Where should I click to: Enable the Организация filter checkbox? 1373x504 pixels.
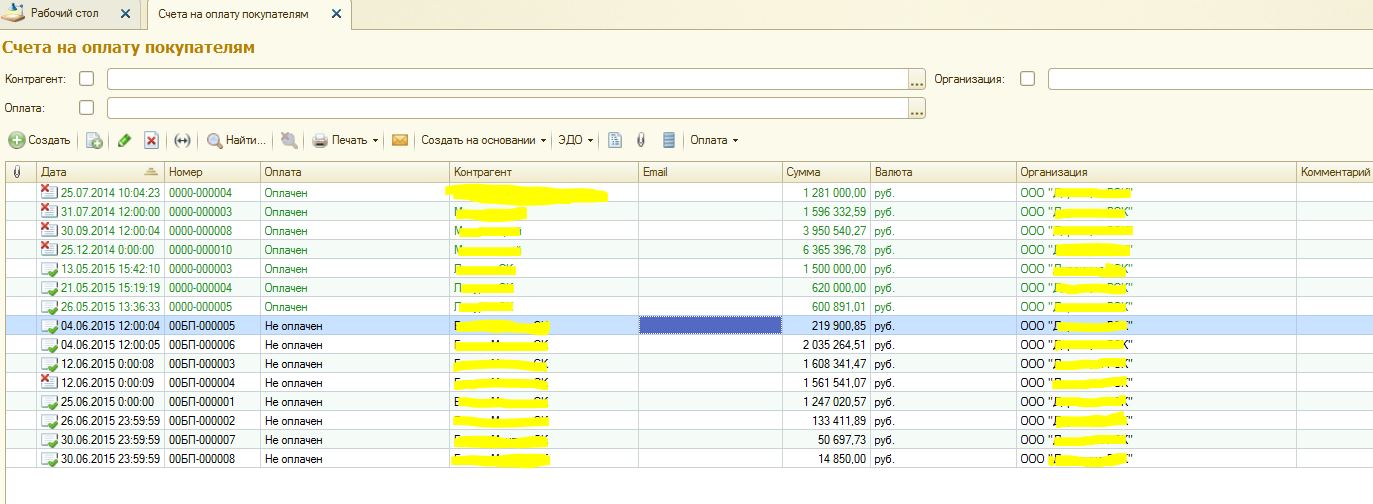click(1027, 78)
